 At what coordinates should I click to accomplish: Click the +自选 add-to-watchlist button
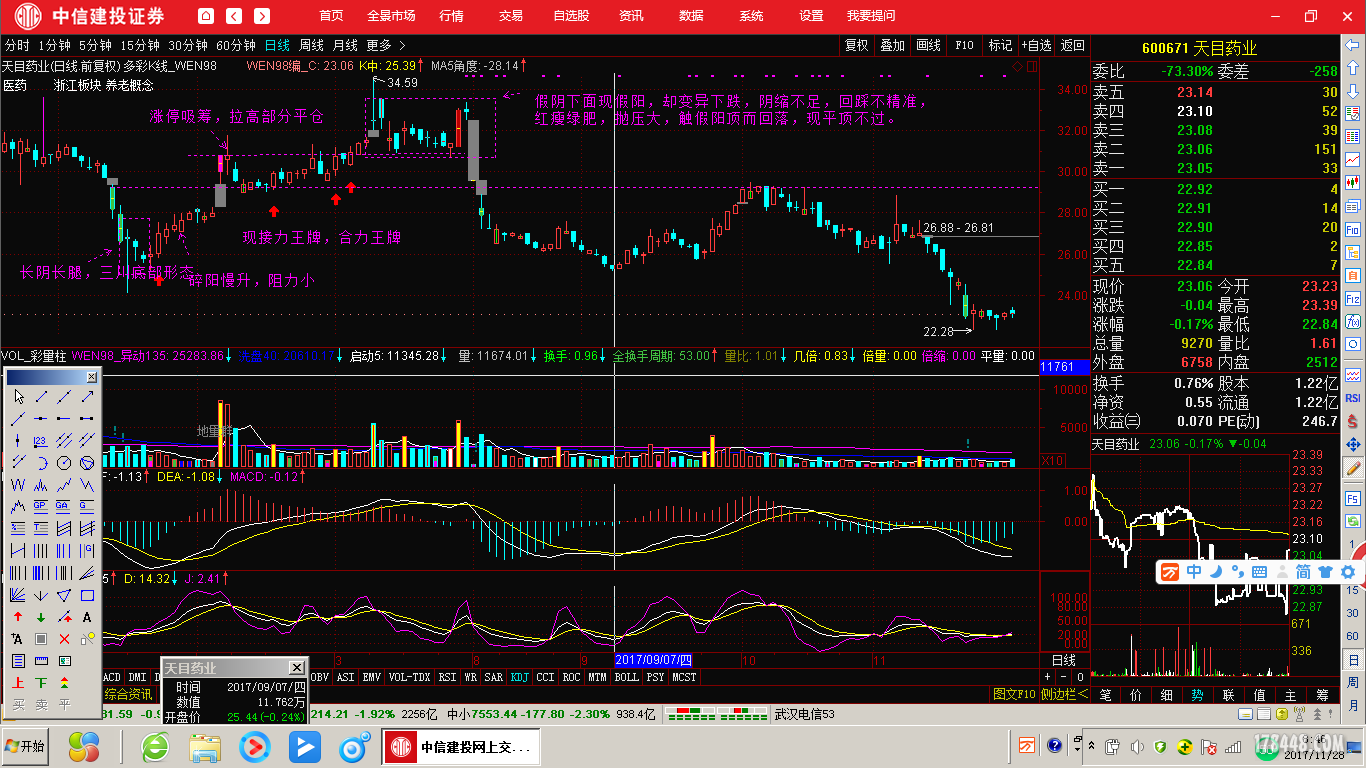[x=1036, y=45]
